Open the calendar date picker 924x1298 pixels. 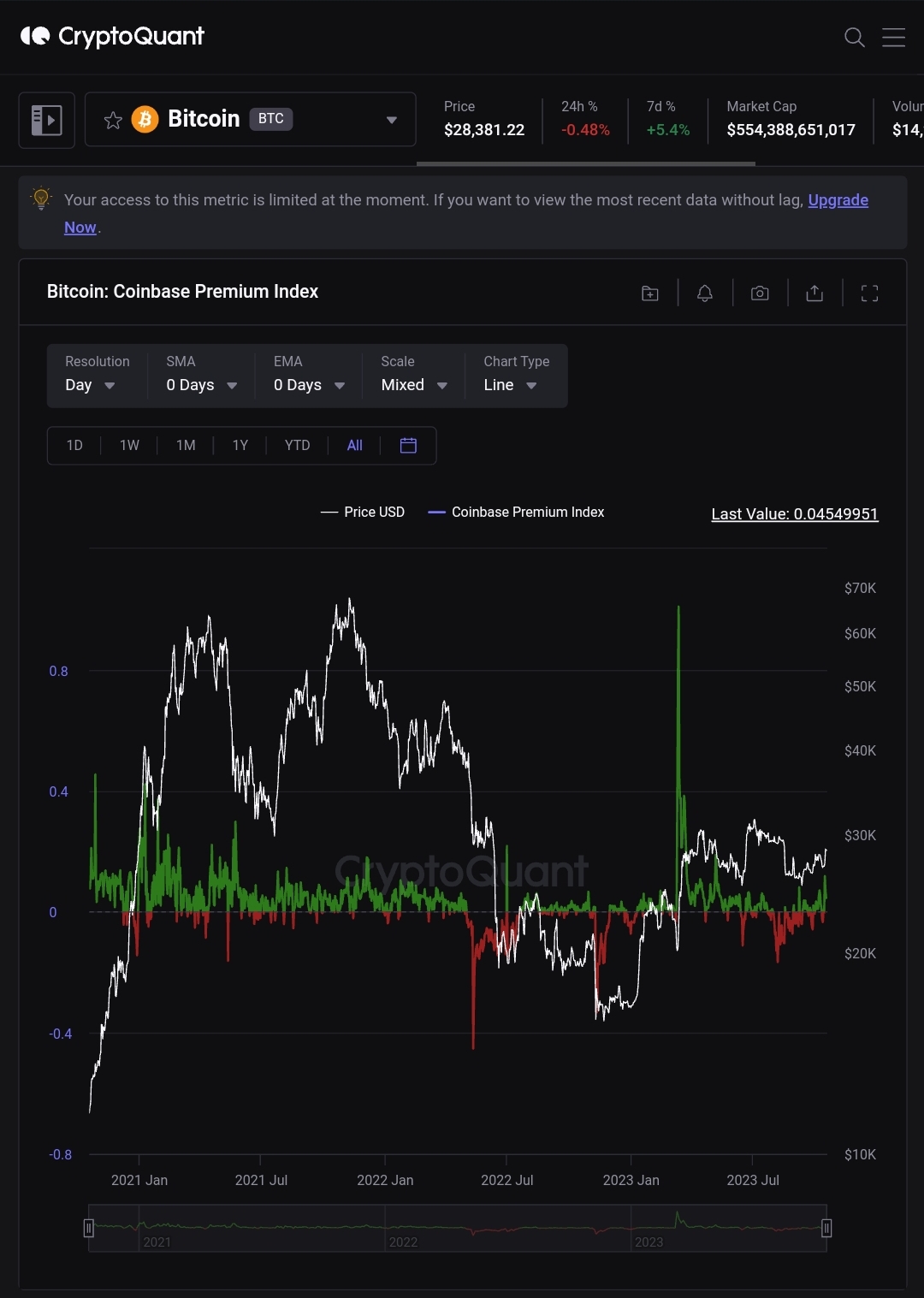click(408, 445)
